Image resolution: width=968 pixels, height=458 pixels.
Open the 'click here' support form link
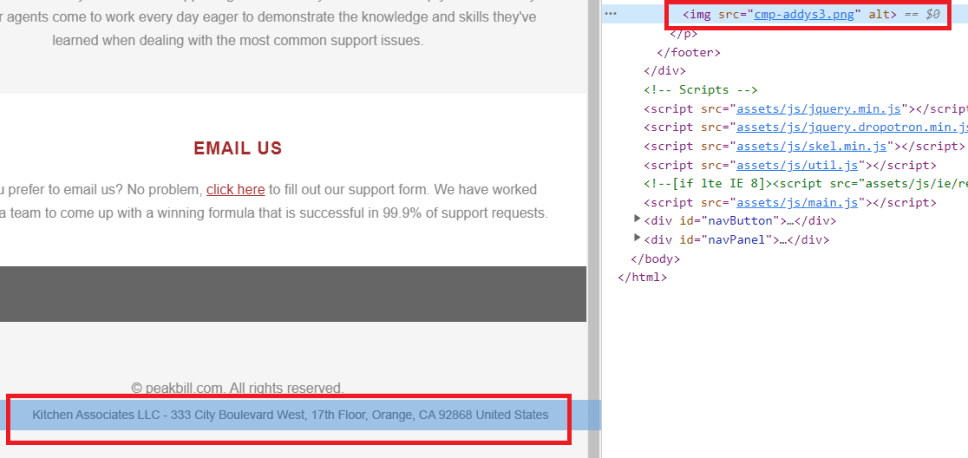[x=235, y=189]
